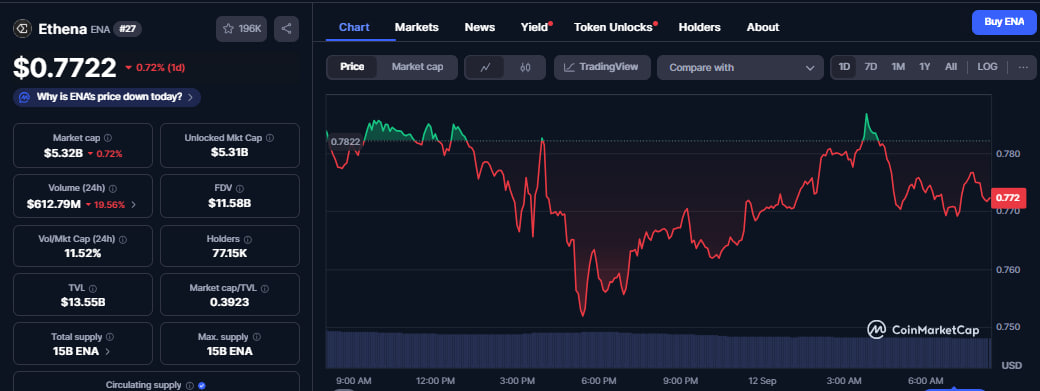Click Market cap value $5.32B

(64, 153)
